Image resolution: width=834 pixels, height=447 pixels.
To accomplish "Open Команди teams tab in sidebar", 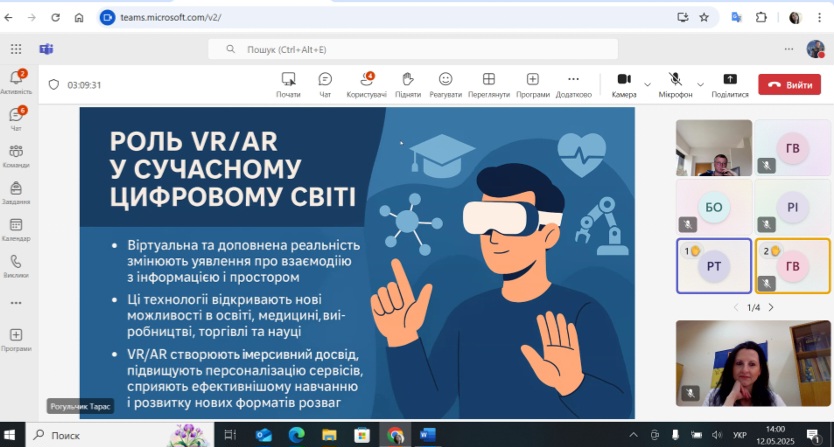I will pos(15,155).
